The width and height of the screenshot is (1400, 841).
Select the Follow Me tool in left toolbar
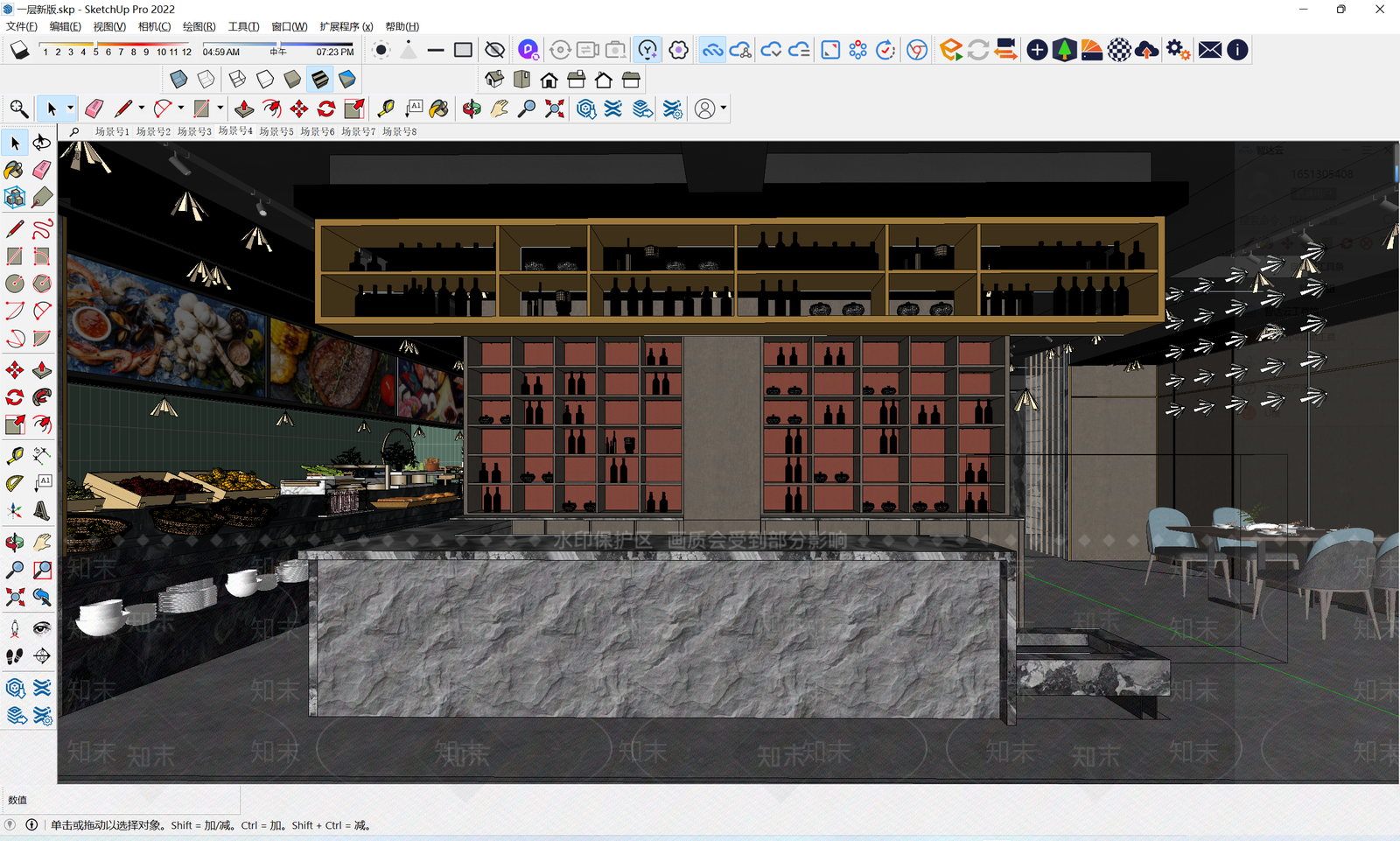click(42, 397)
